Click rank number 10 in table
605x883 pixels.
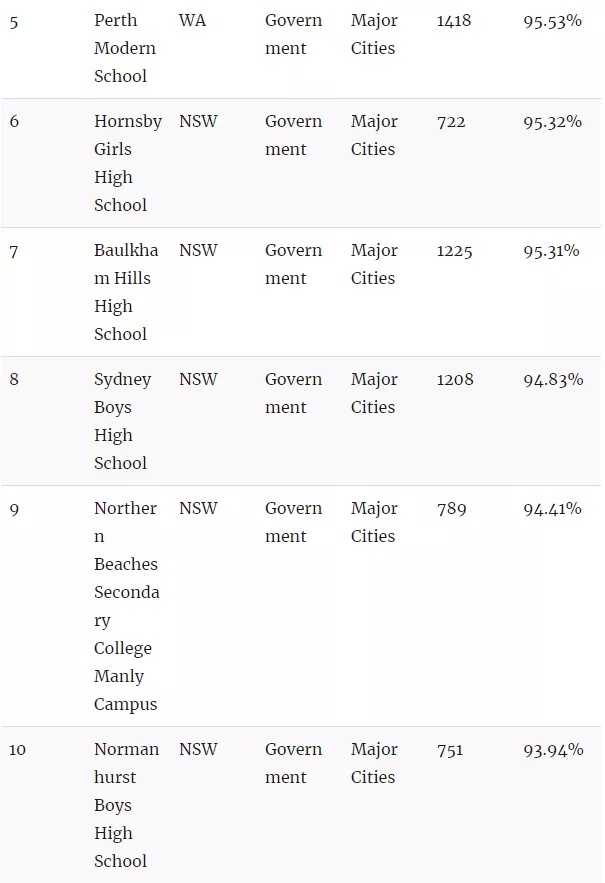coord(17,750)
